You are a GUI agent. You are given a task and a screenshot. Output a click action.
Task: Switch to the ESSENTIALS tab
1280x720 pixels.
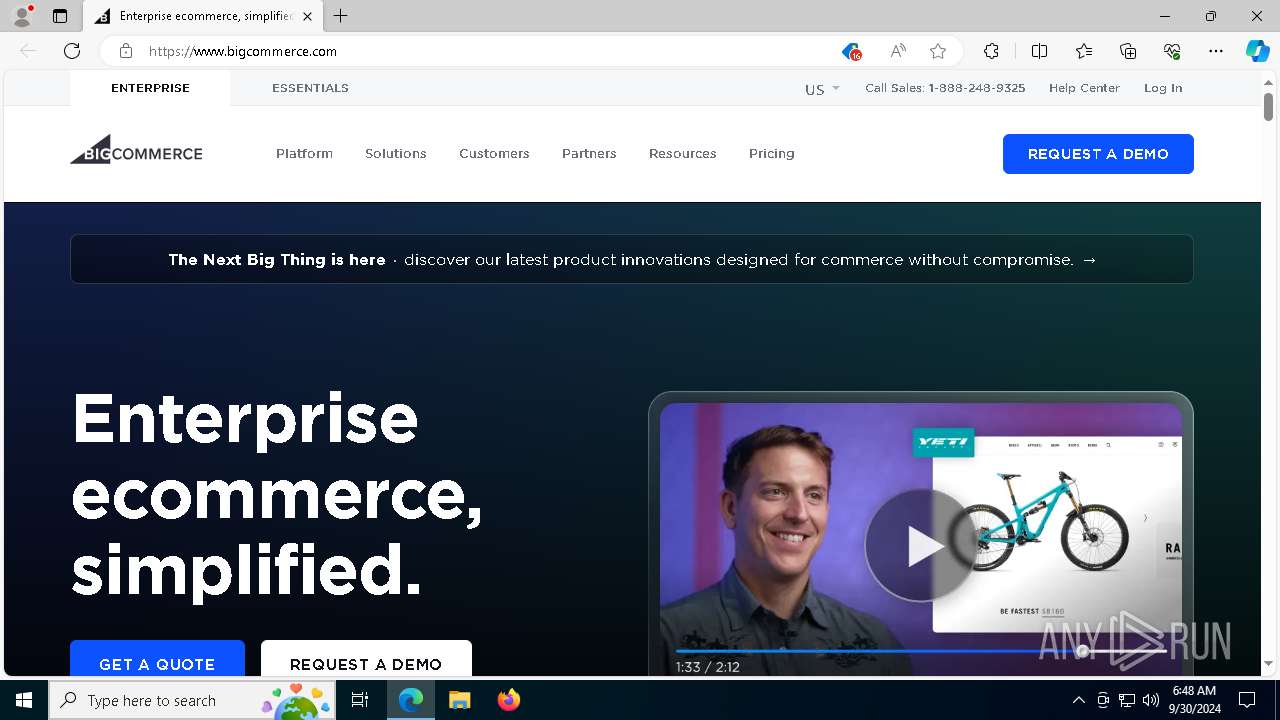coord(310,88)
